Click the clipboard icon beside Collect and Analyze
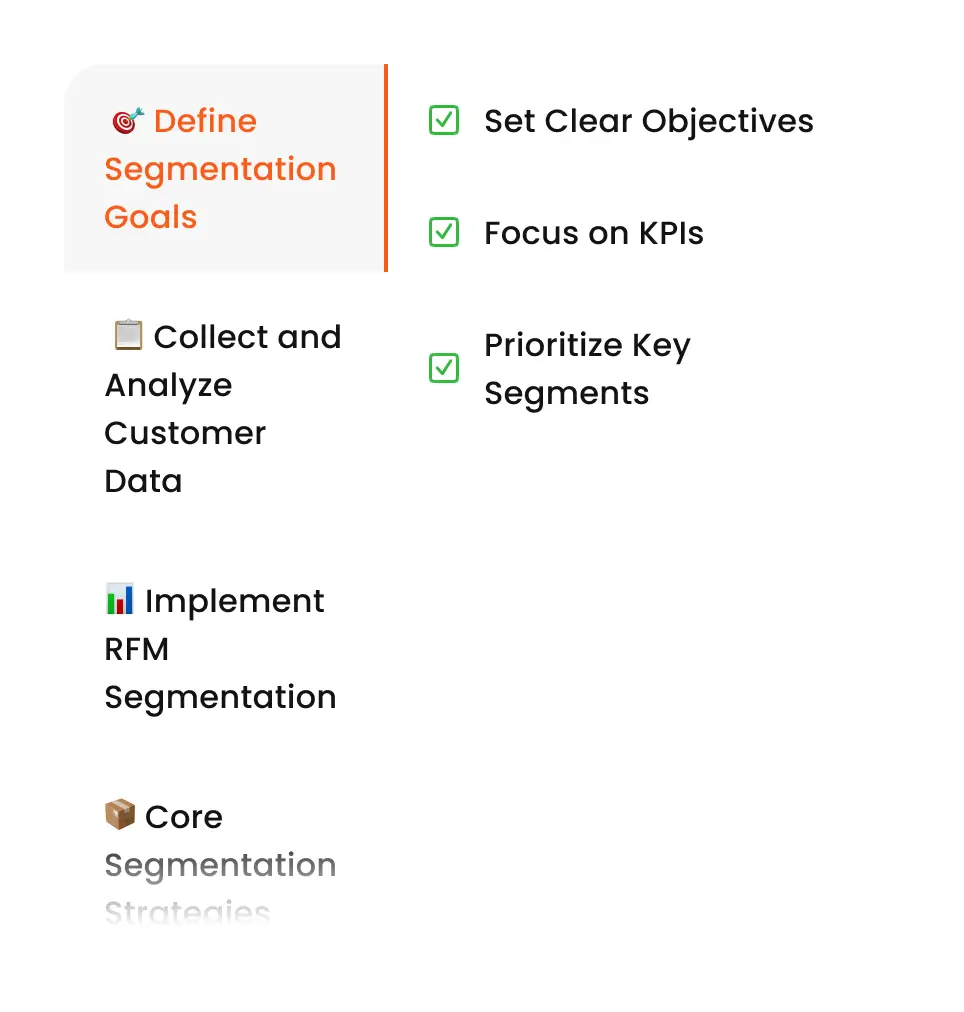Image resolution: width=964 pixels, height=1012 pixels. [128, 336]
